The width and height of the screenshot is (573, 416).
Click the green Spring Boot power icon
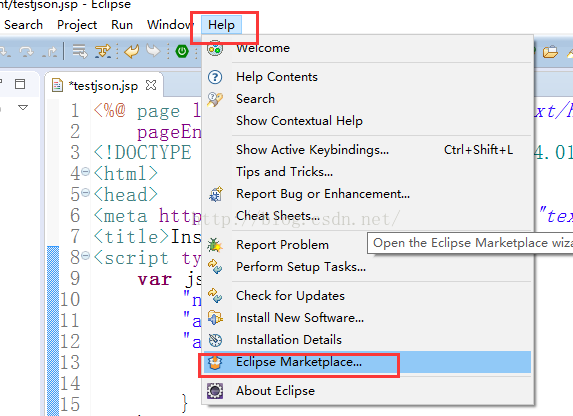(182, 51)
